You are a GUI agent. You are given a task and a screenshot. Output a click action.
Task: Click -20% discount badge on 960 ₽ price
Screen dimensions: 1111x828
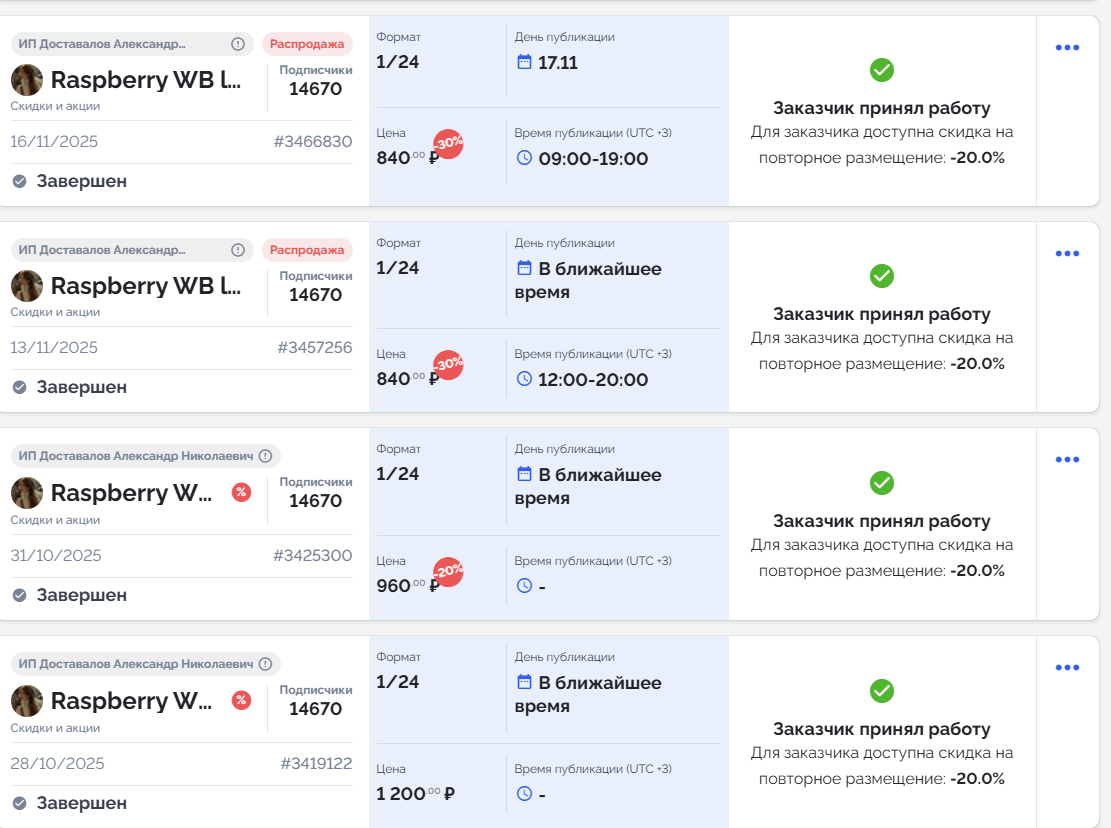448,571
